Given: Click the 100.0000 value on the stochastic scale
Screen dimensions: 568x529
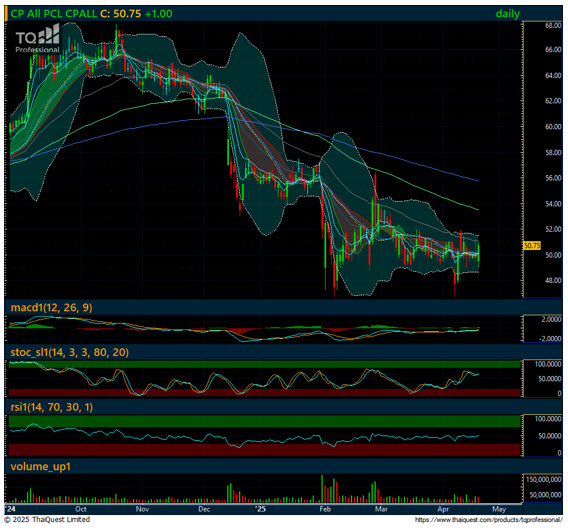Looking at the screenshot, I should tap(548, 364).
